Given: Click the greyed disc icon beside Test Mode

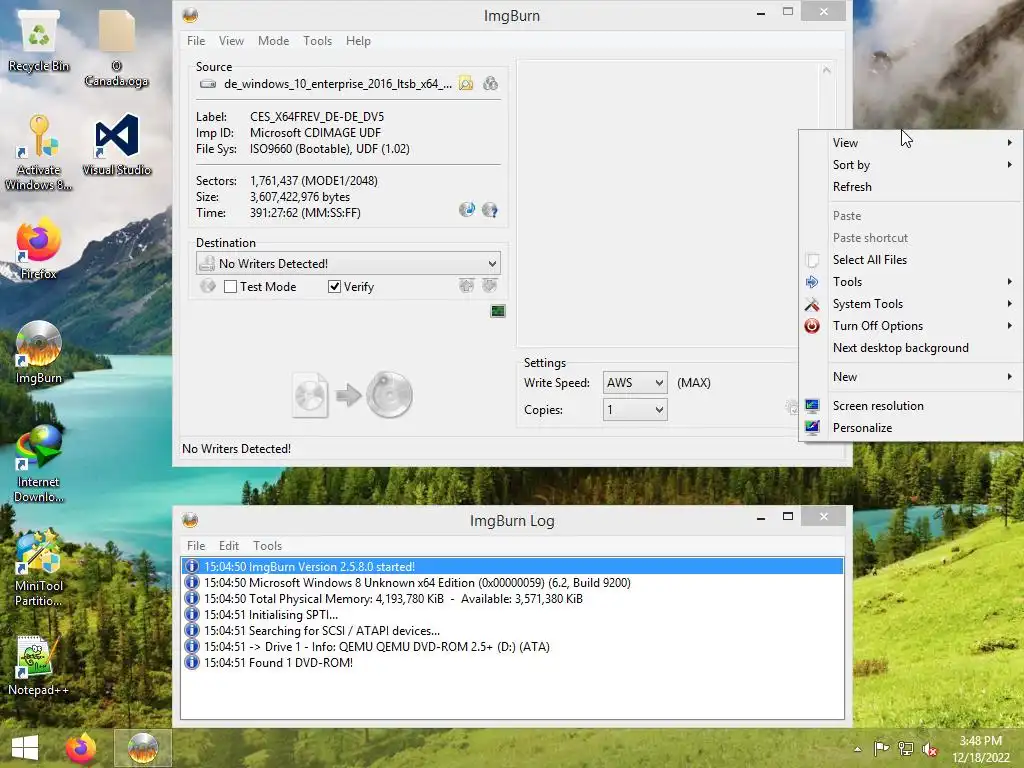Looking at the screenshot, I should tap(208, 286).
